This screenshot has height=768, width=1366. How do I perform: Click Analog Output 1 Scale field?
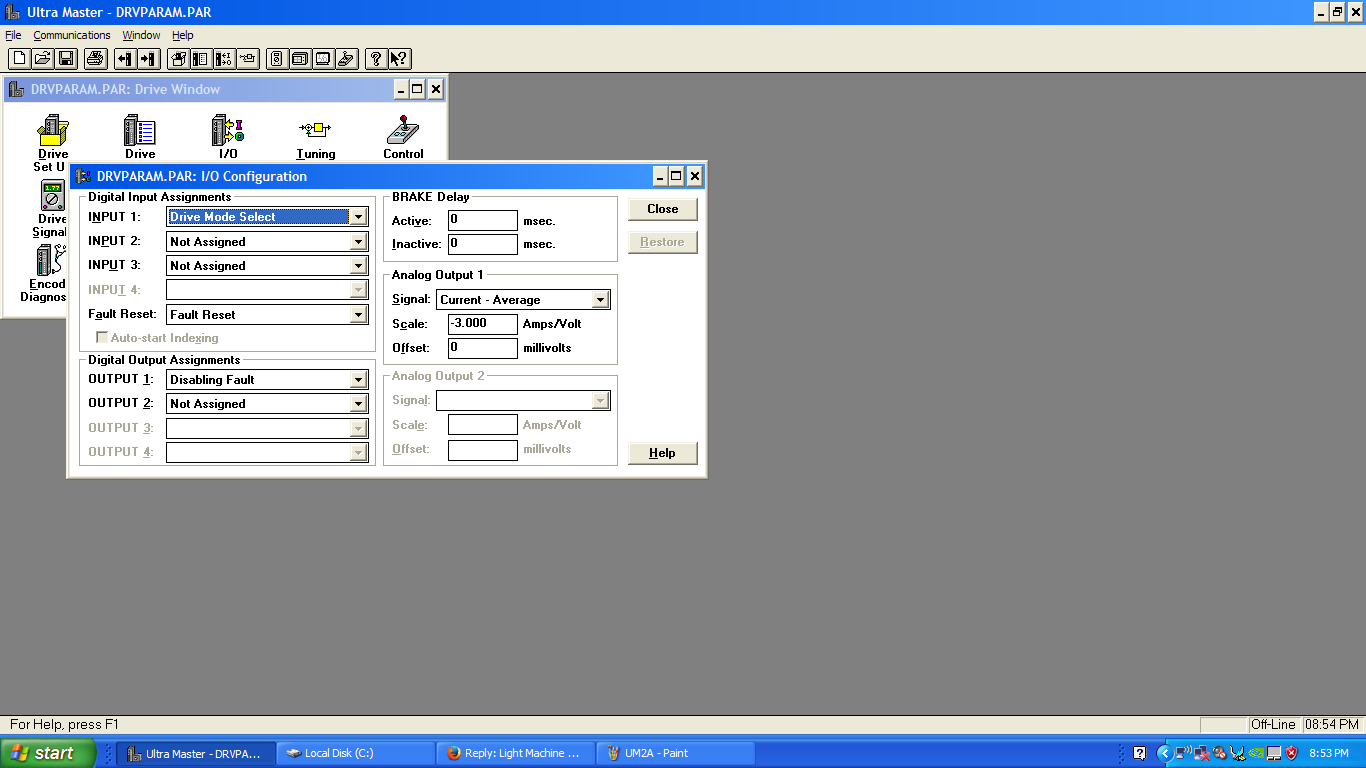(483, 324)
